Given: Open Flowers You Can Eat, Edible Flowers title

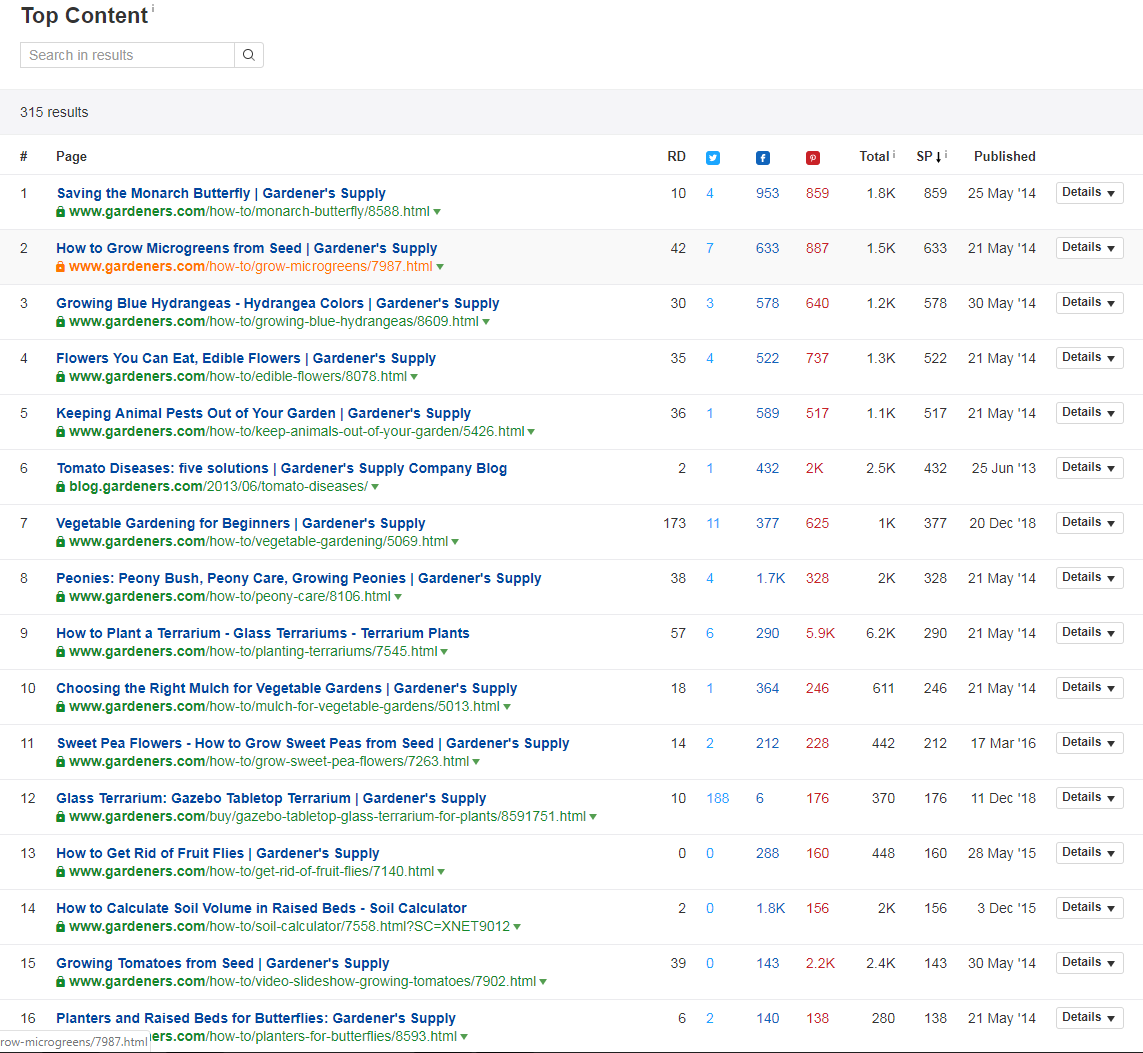Looking at the screenshot, I should pyautogui.click(x=246, y=359).
